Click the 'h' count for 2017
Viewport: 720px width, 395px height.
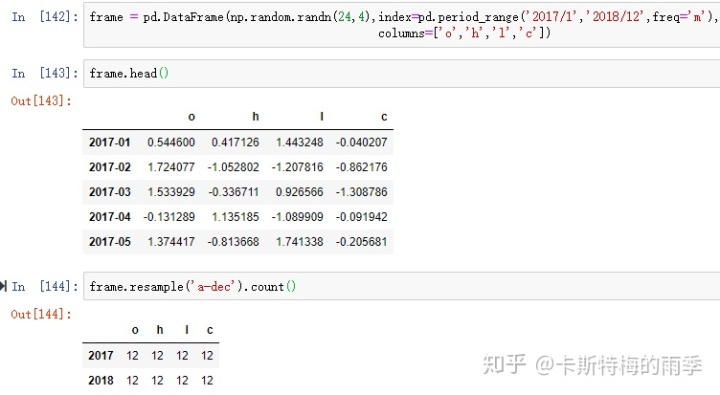click(x=158, y=356)
